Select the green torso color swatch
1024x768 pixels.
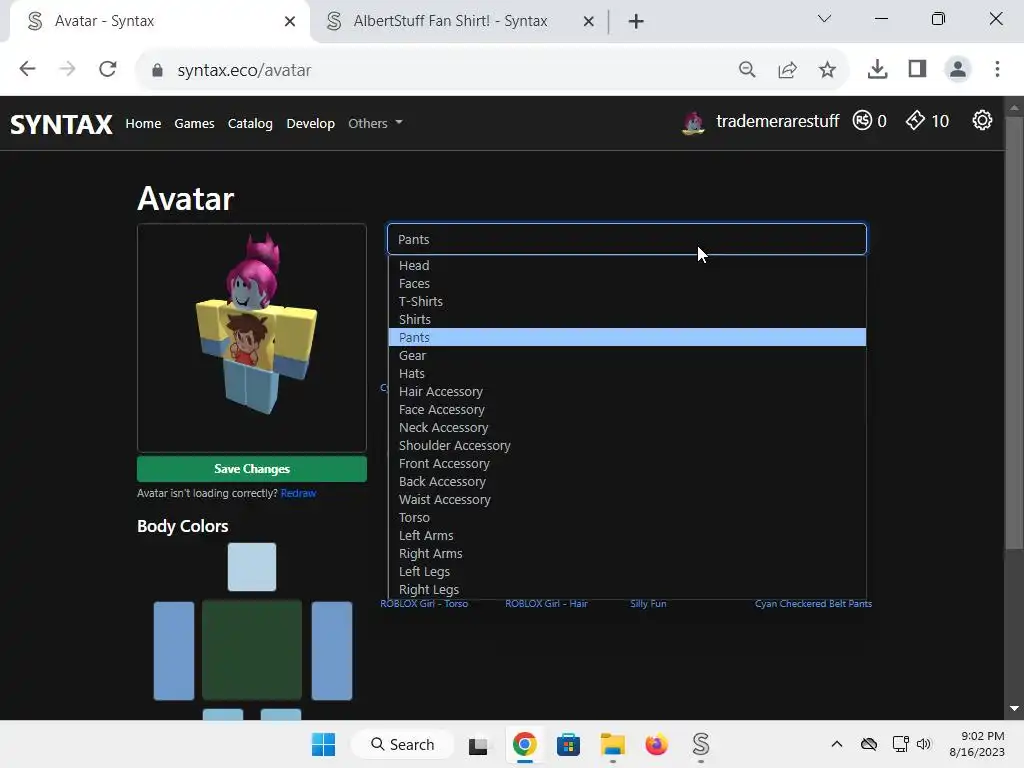pyautogui.click(x=252, y=650)
